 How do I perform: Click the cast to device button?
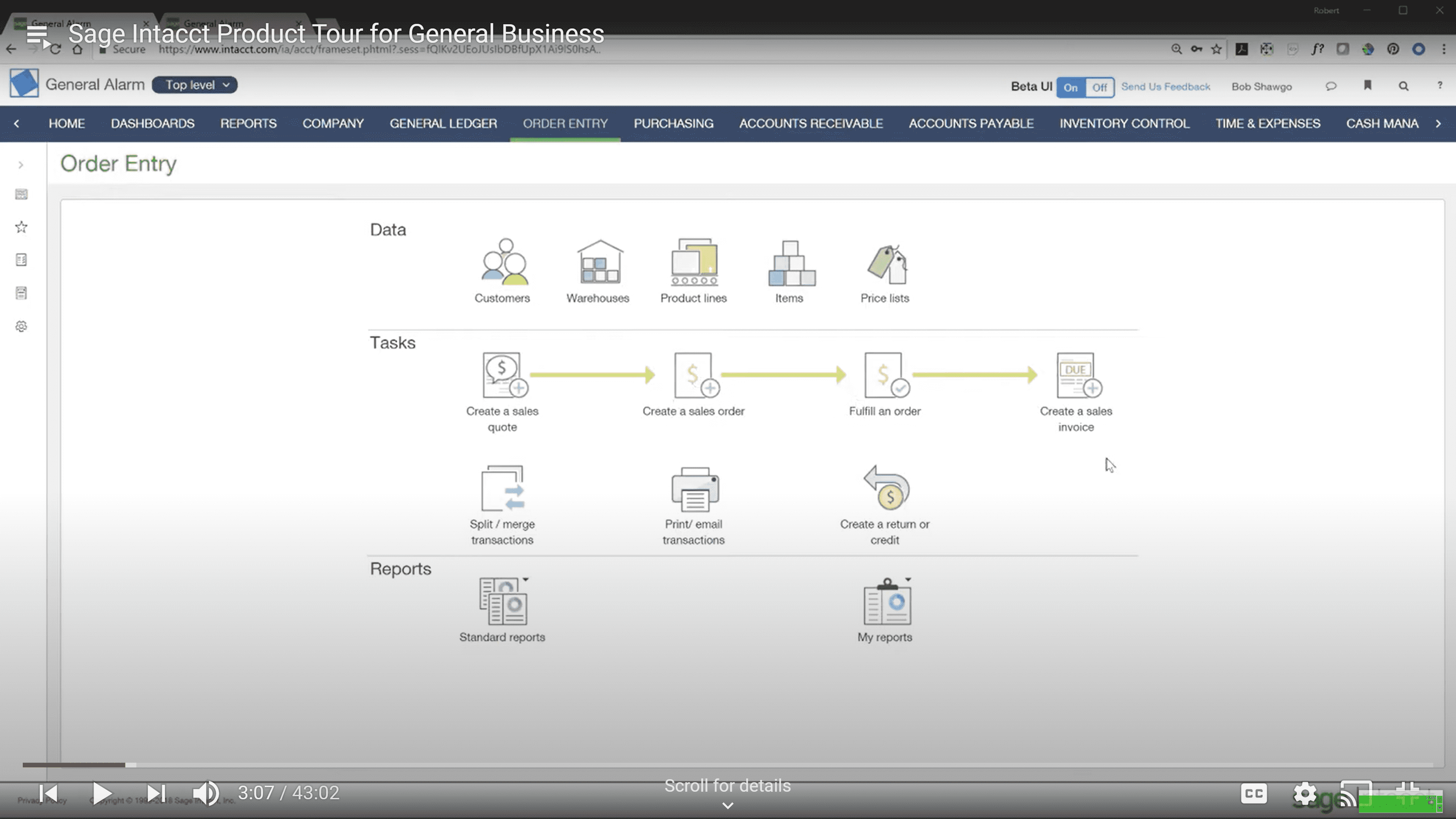tap(1356, 794)
